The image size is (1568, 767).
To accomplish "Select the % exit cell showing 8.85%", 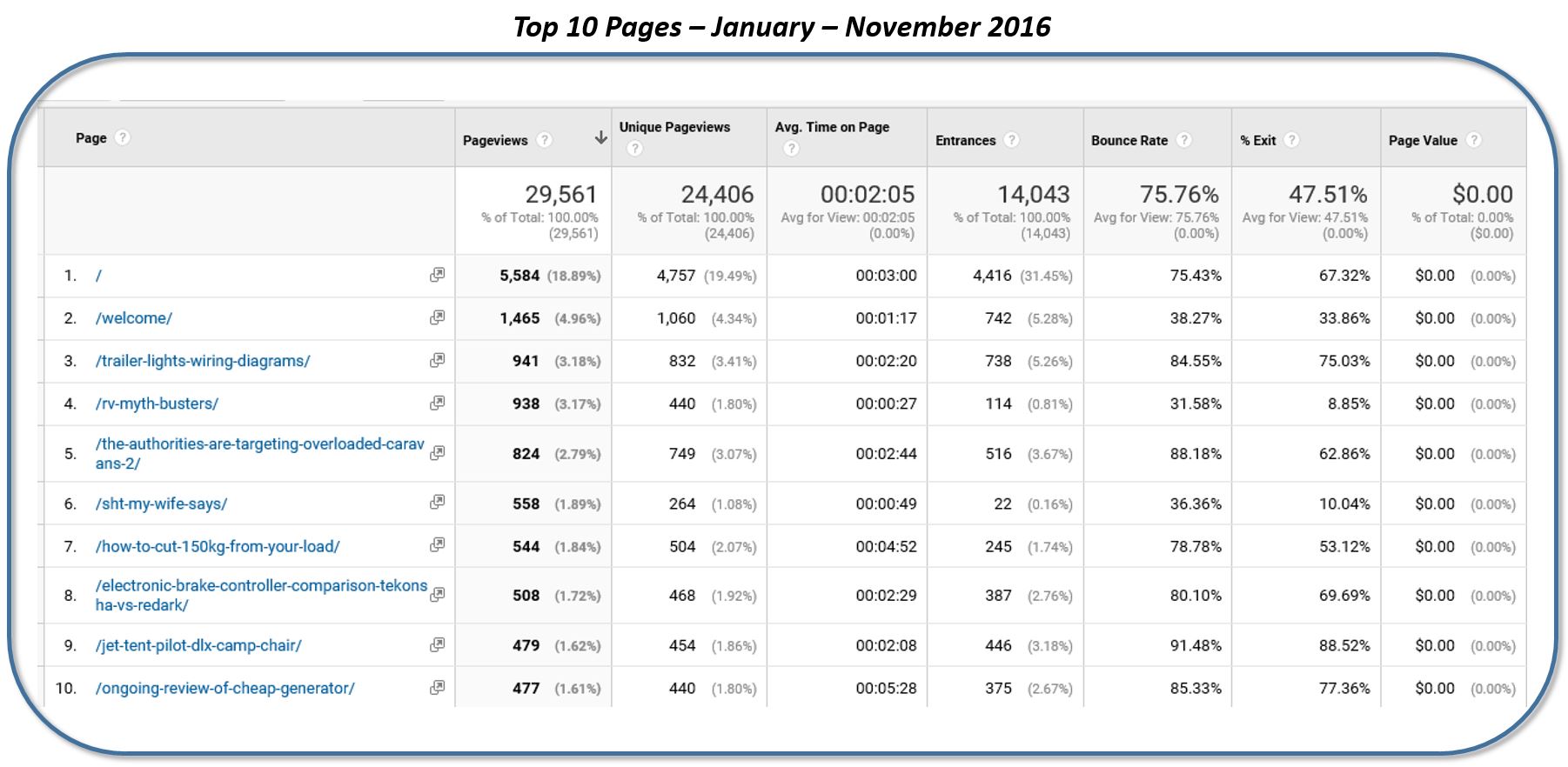I will [1349, 404].
